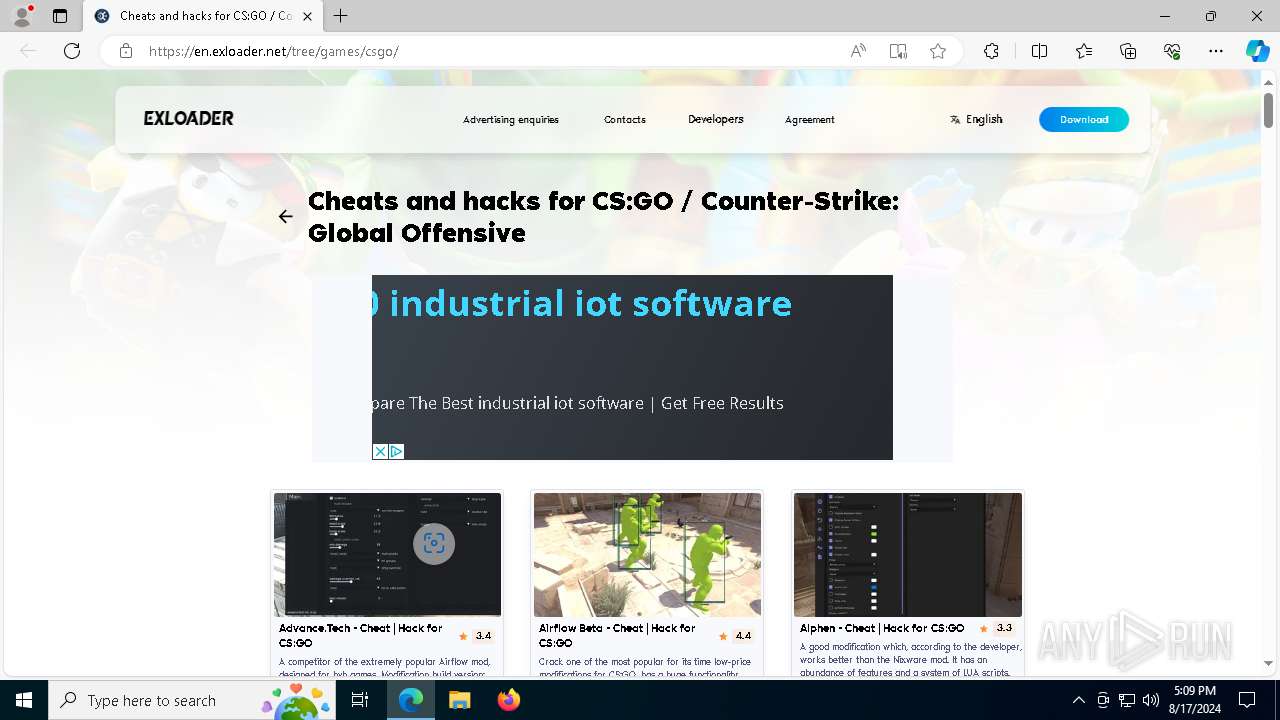Image resolution: width=1280 pixels, height=720 pixels.
Task: Go to the EXLOADER home logo
Action: [188, 118]
